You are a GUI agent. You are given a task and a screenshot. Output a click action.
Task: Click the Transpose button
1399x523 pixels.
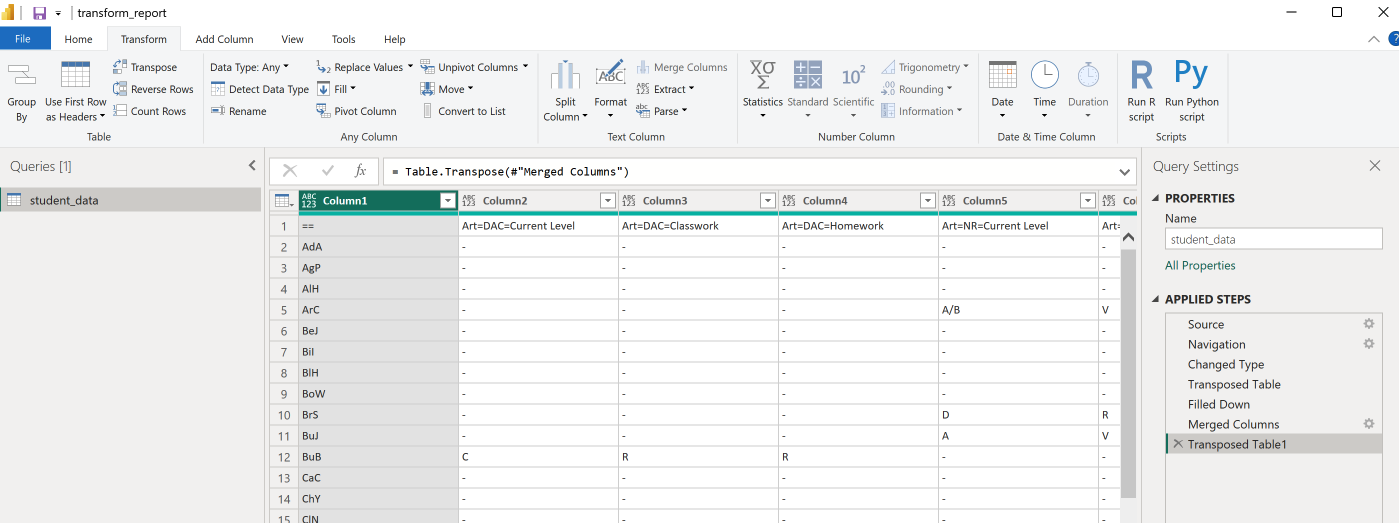(x=145, y=67)
